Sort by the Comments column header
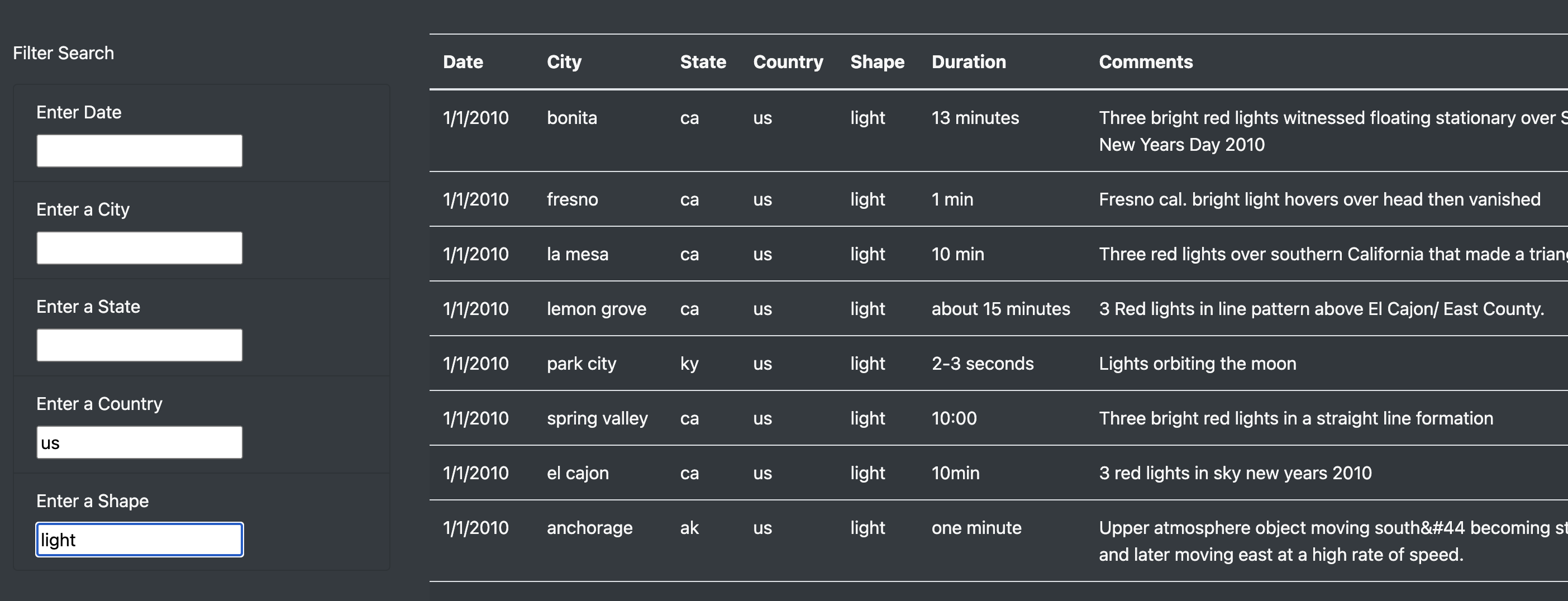1568x601 pixels. (x=1145, y=61)
